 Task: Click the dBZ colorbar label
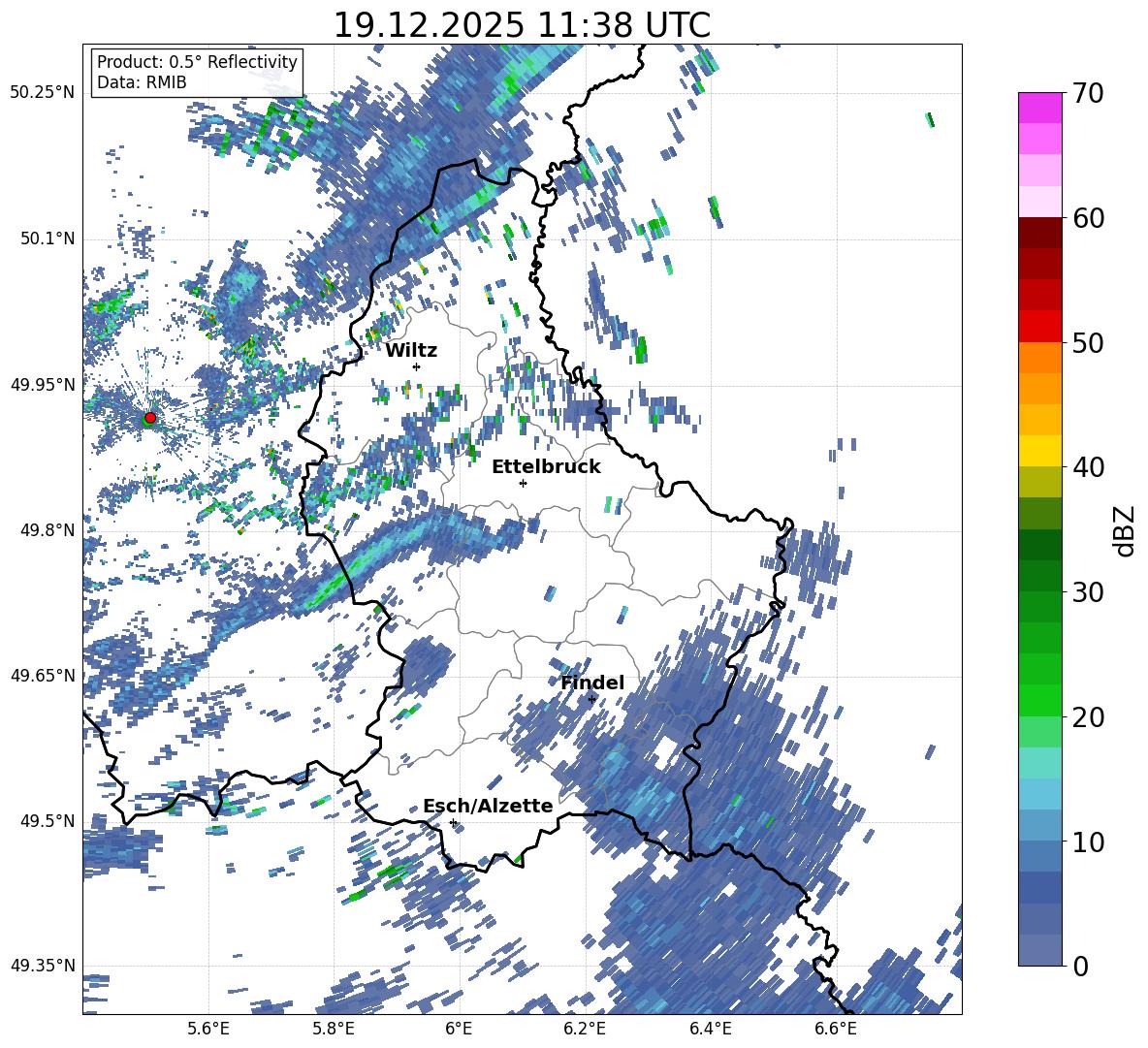1124,530
